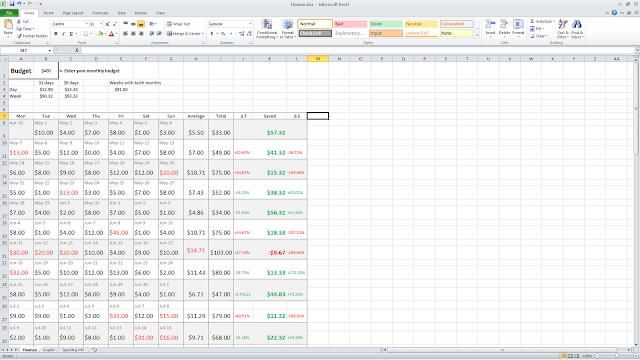Apply the Good cell style
Screen dimensions: 640x360
(x=386, y=24)
